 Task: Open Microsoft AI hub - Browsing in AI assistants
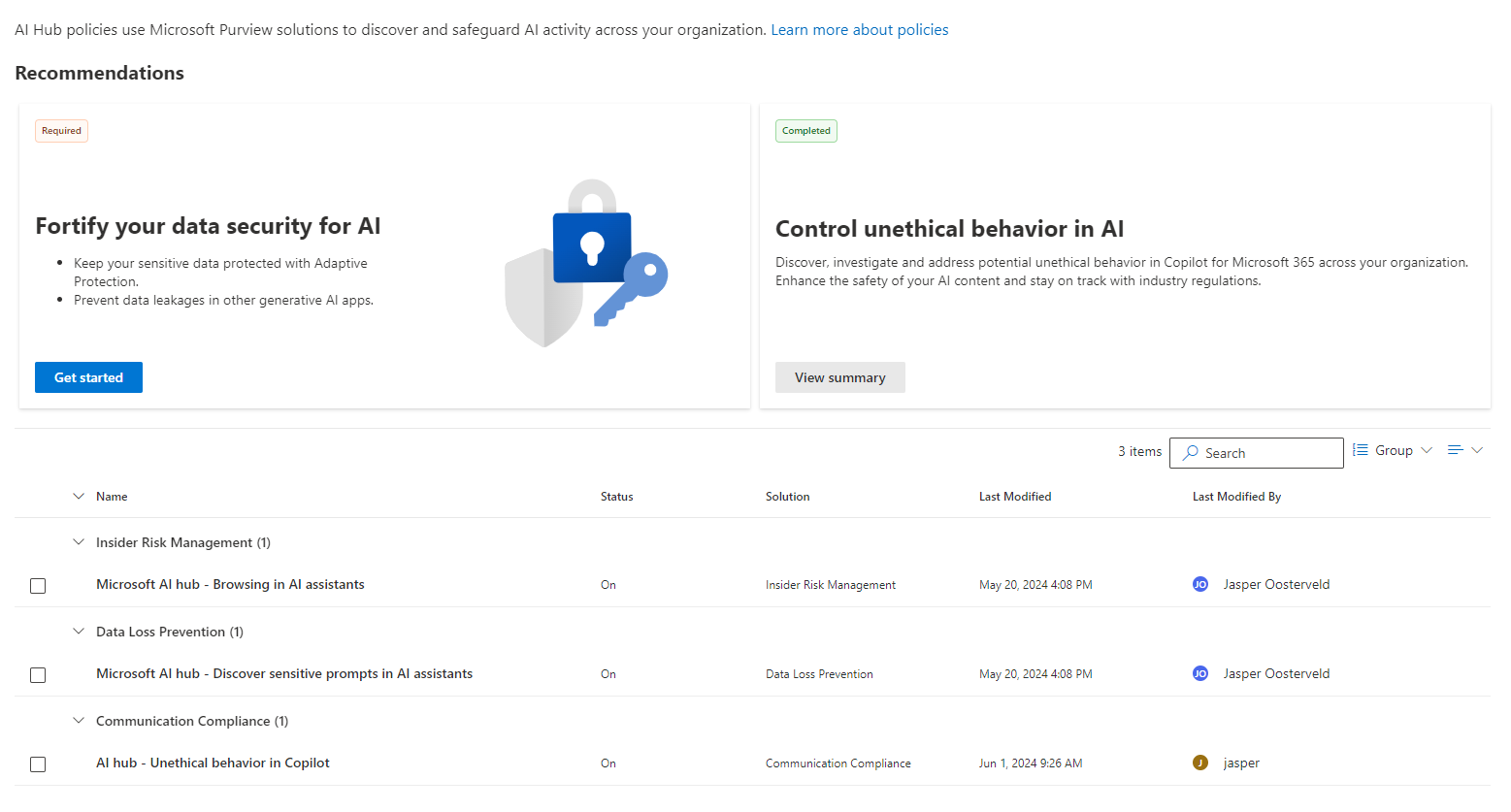click(x=230, y=584)
